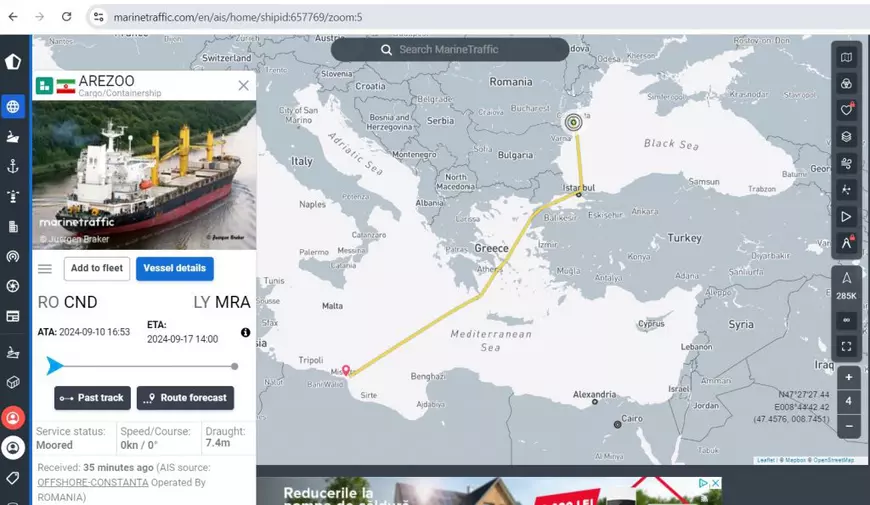The width and height of the screenshot is (870, 505).
Task: Click the green vessel type icon
Action: (44, 86)
